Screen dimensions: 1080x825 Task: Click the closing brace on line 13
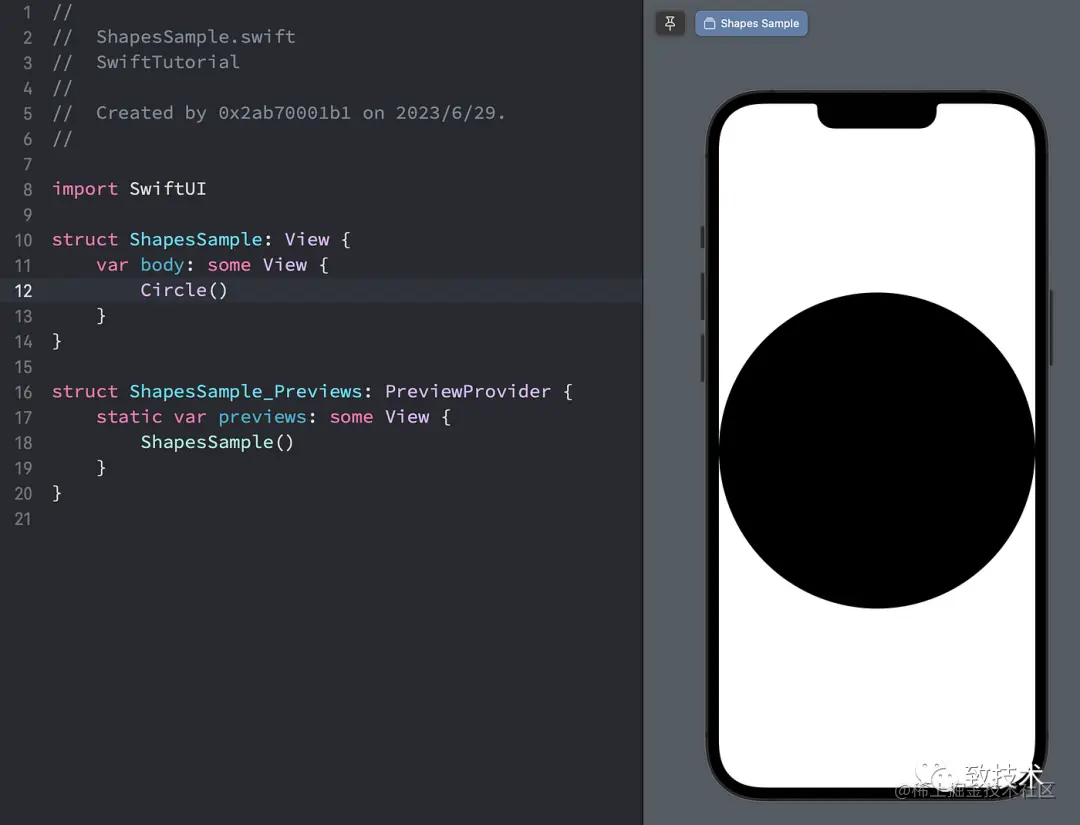point(101,315)
